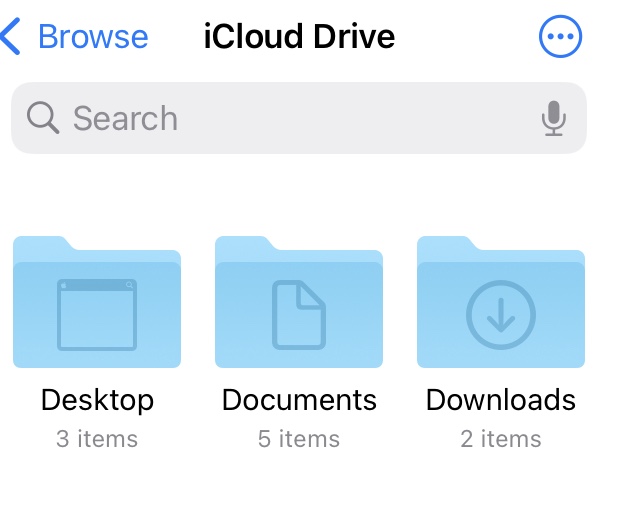Focus the Search field
619x509 pixels.
point(299,118)
